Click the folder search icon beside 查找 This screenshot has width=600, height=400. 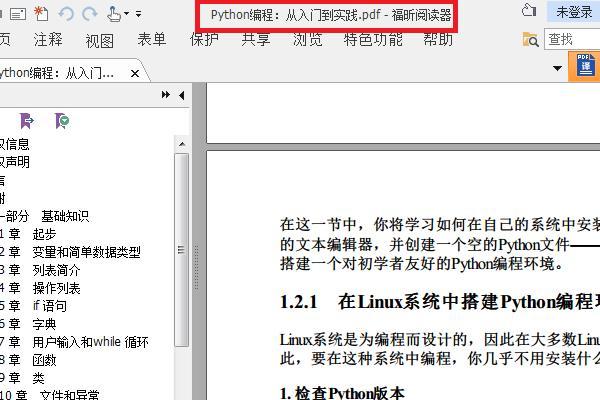point(530,39)
